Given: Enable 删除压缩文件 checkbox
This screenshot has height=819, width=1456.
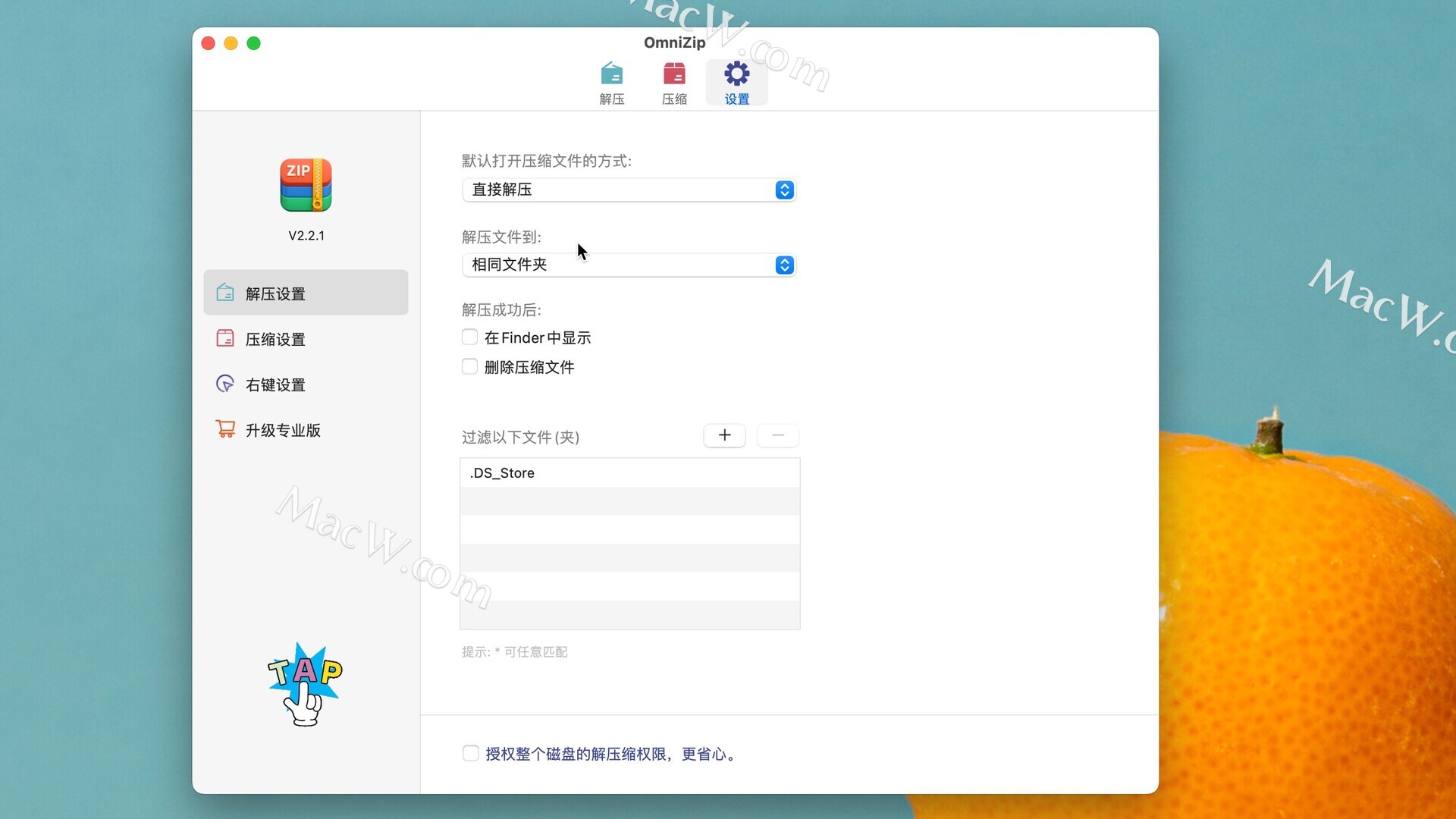Looking at the screenshot, I should click(x=469, y=367).
